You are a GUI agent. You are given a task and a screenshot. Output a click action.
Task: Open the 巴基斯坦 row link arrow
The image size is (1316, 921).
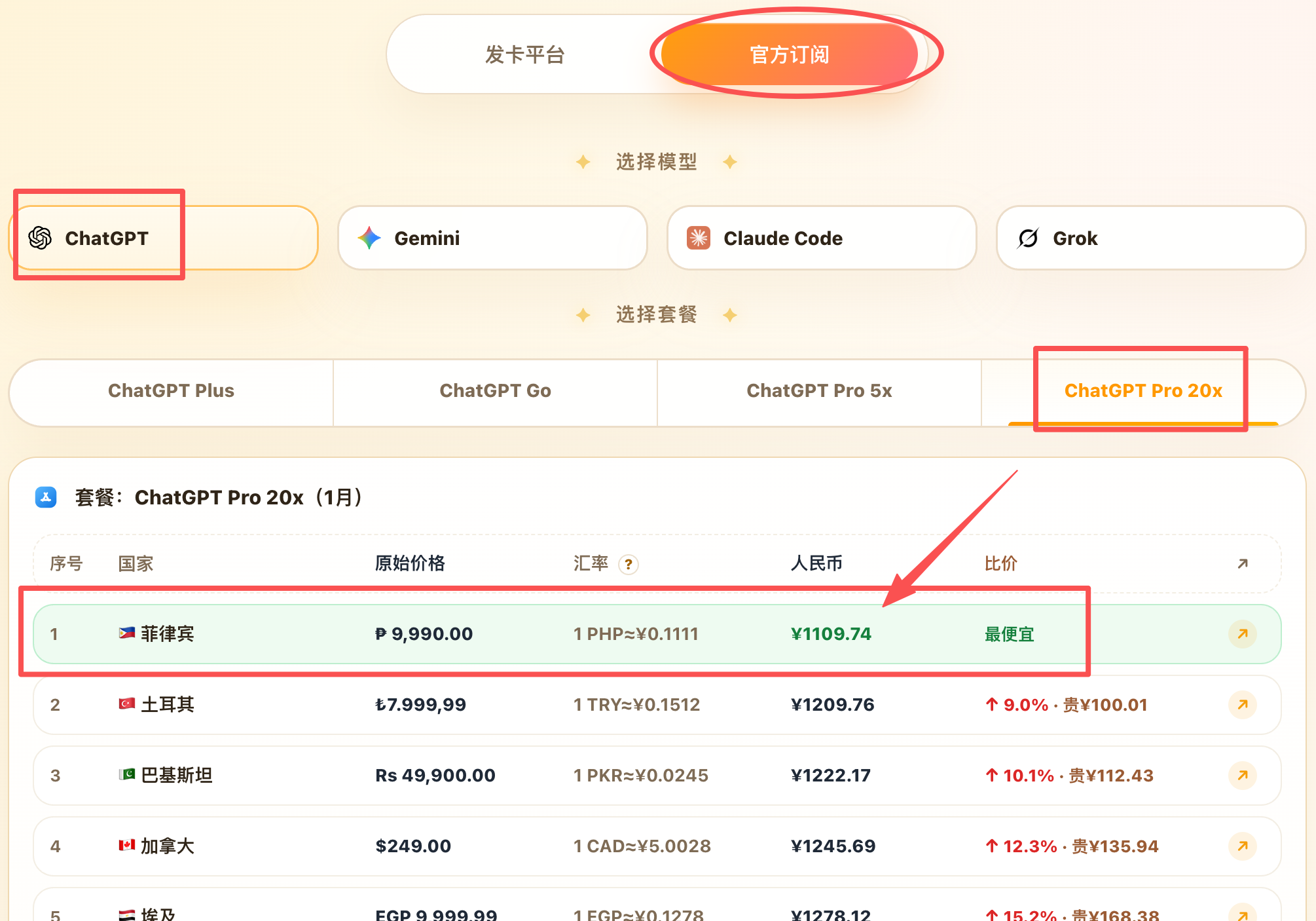tap(1243, 776)
